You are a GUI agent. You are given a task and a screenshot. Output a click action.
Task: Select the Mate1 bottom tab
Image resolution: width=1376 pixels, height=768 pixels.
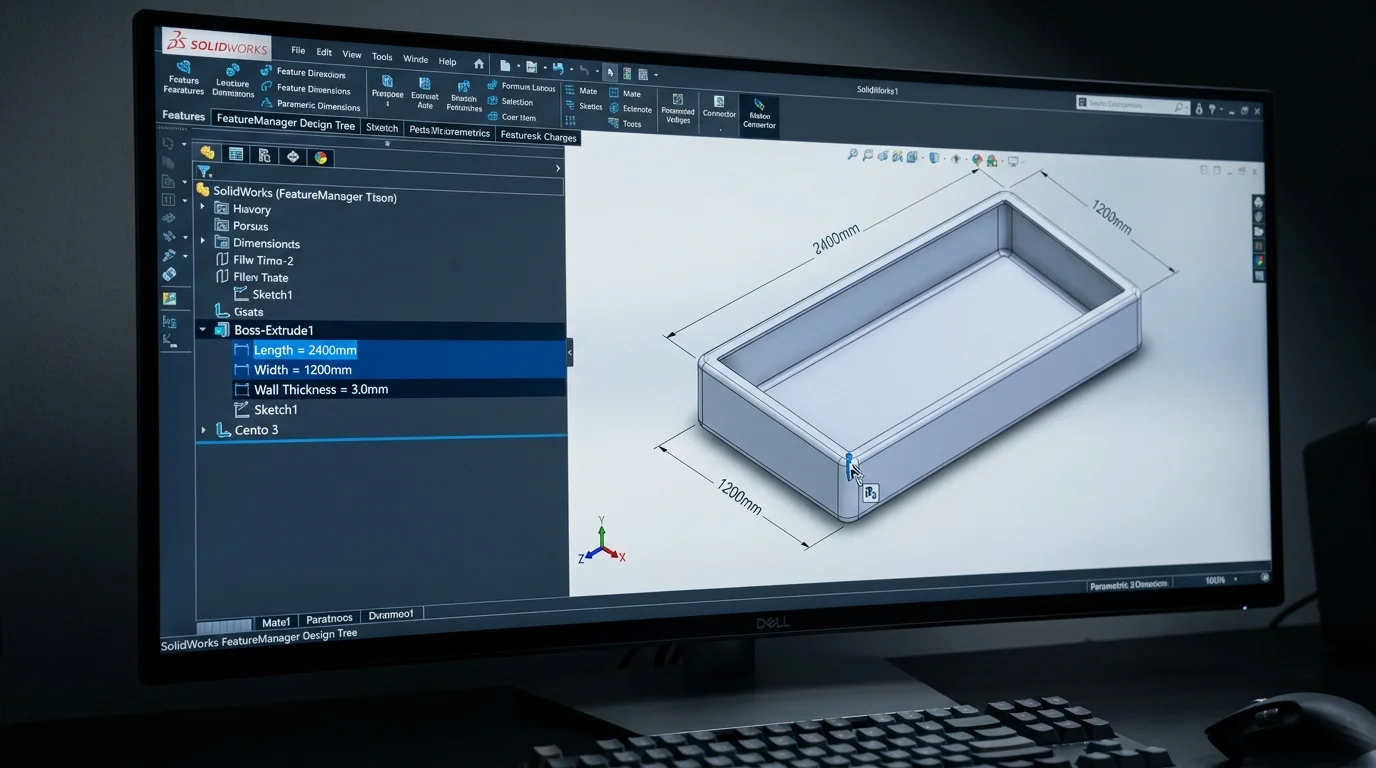coord(276,621)
